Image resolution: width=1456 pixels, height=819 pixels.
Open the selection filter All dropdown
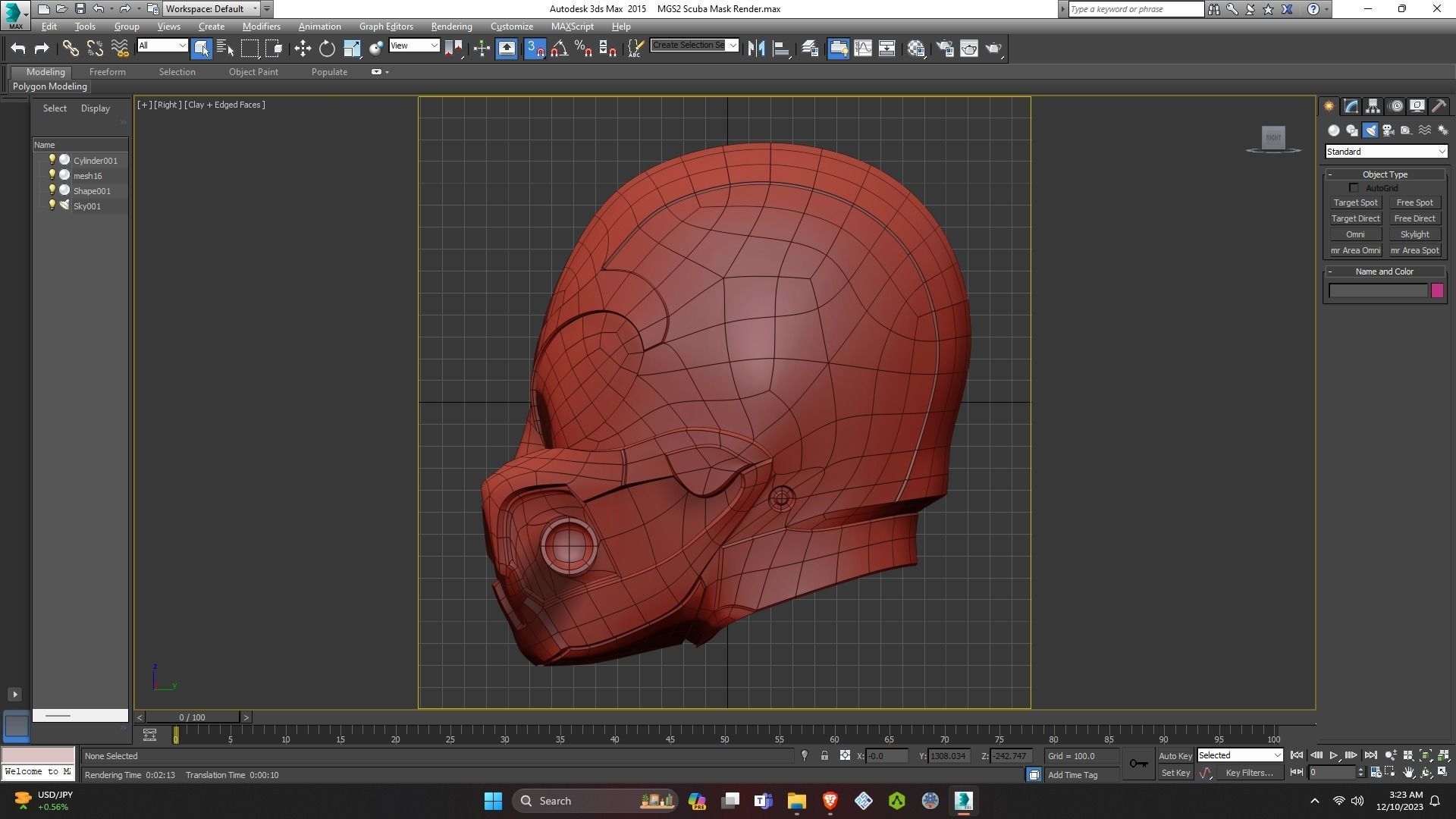(x=162, y=45)
